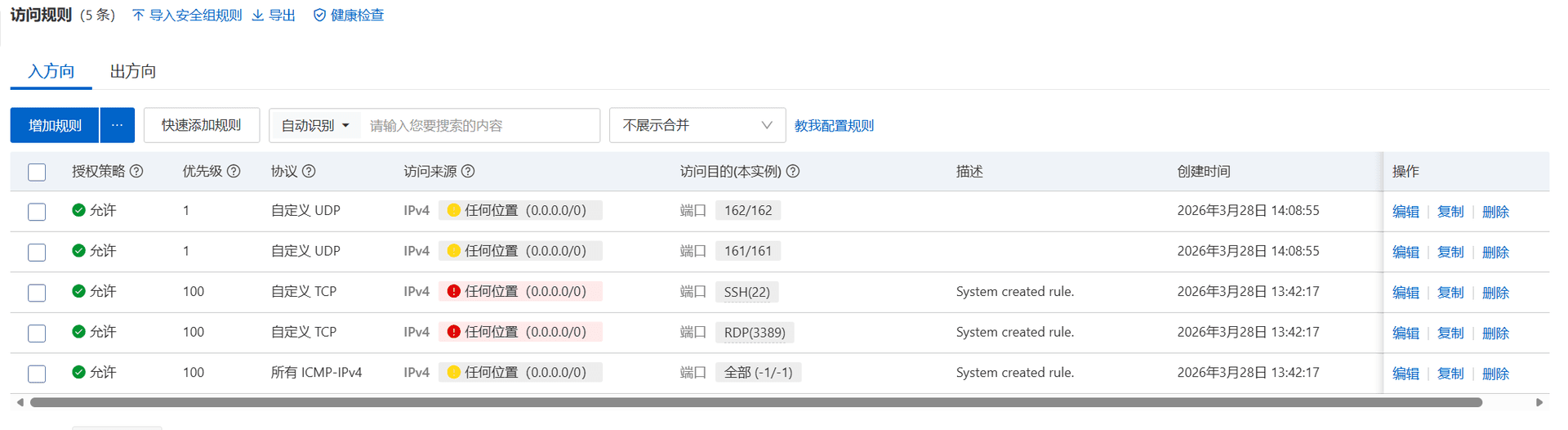
Task: Click the 导入安全组规则 import icon
Action: 138,16
